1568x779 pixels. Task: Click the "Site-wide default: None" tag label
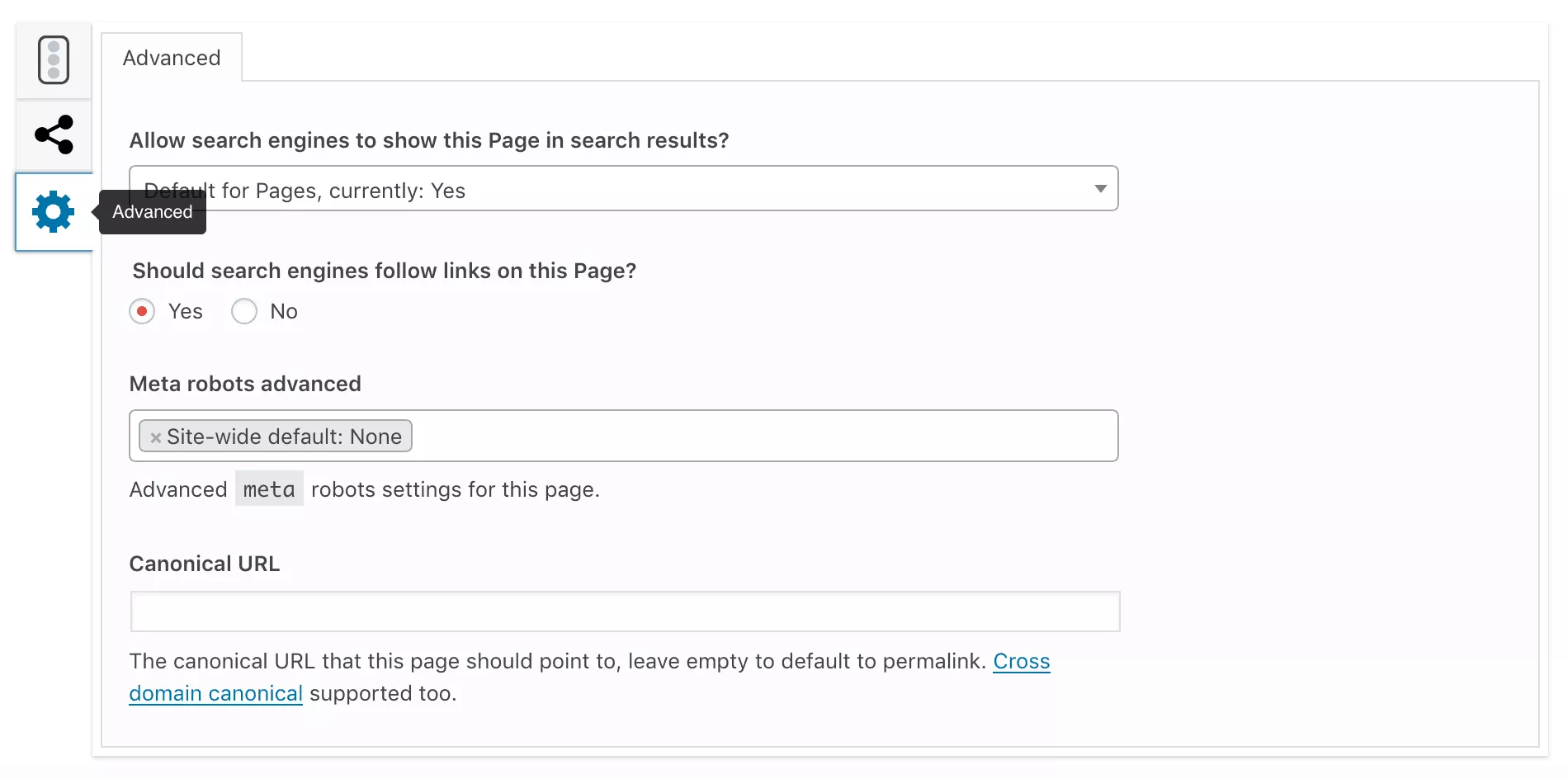(x=284, y=437)
